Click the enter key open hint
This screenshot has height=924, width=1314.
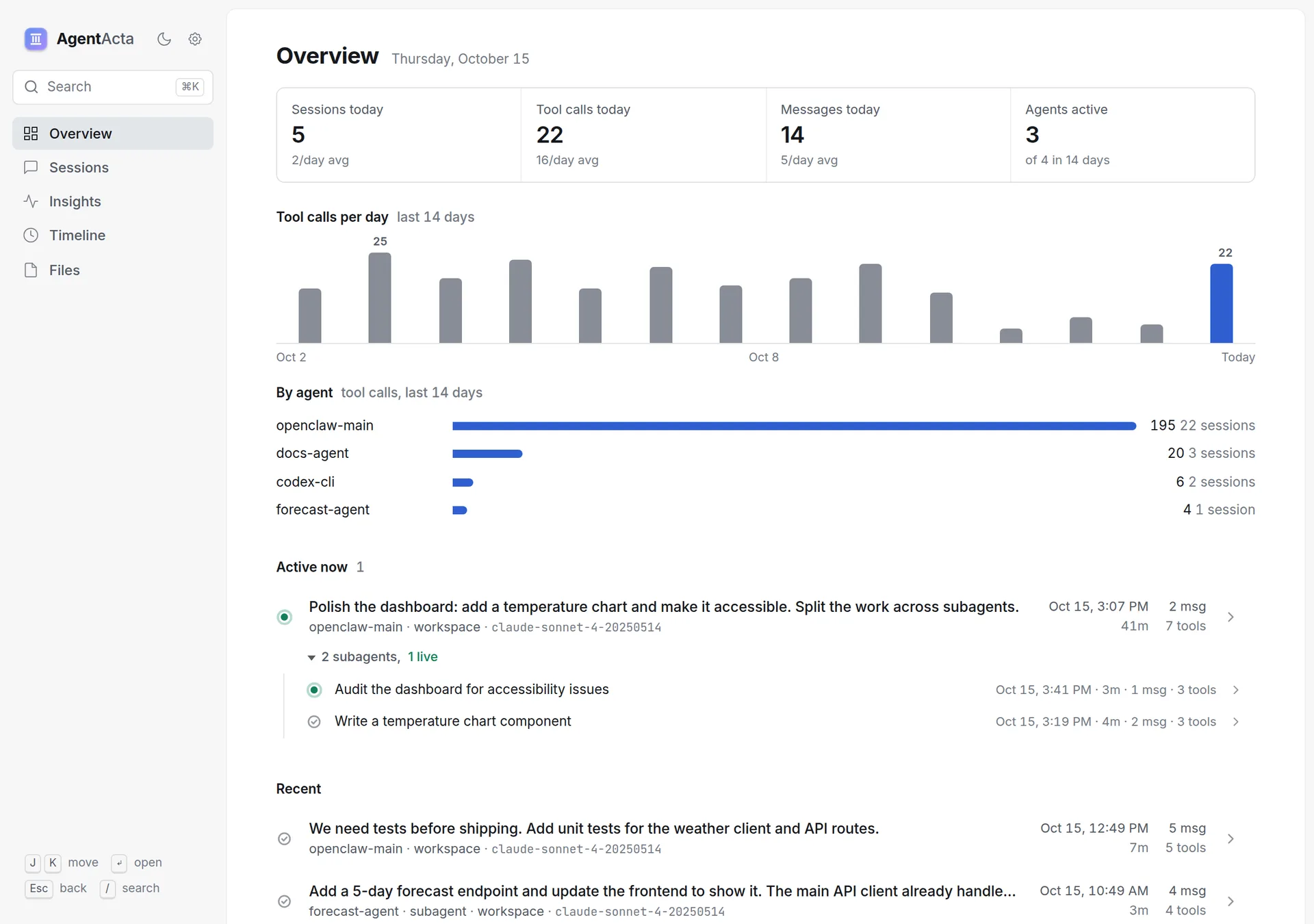point(119,863)
